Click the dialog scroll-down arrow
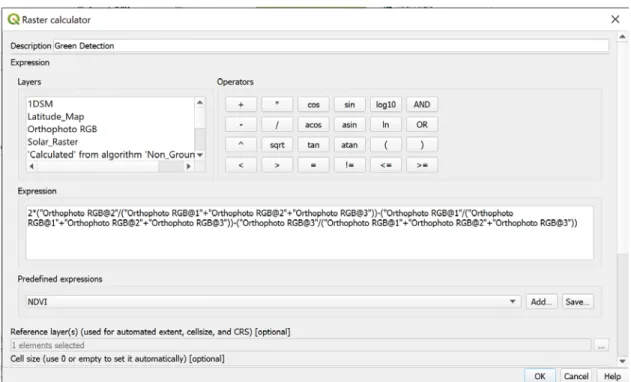 click(622, 361)
